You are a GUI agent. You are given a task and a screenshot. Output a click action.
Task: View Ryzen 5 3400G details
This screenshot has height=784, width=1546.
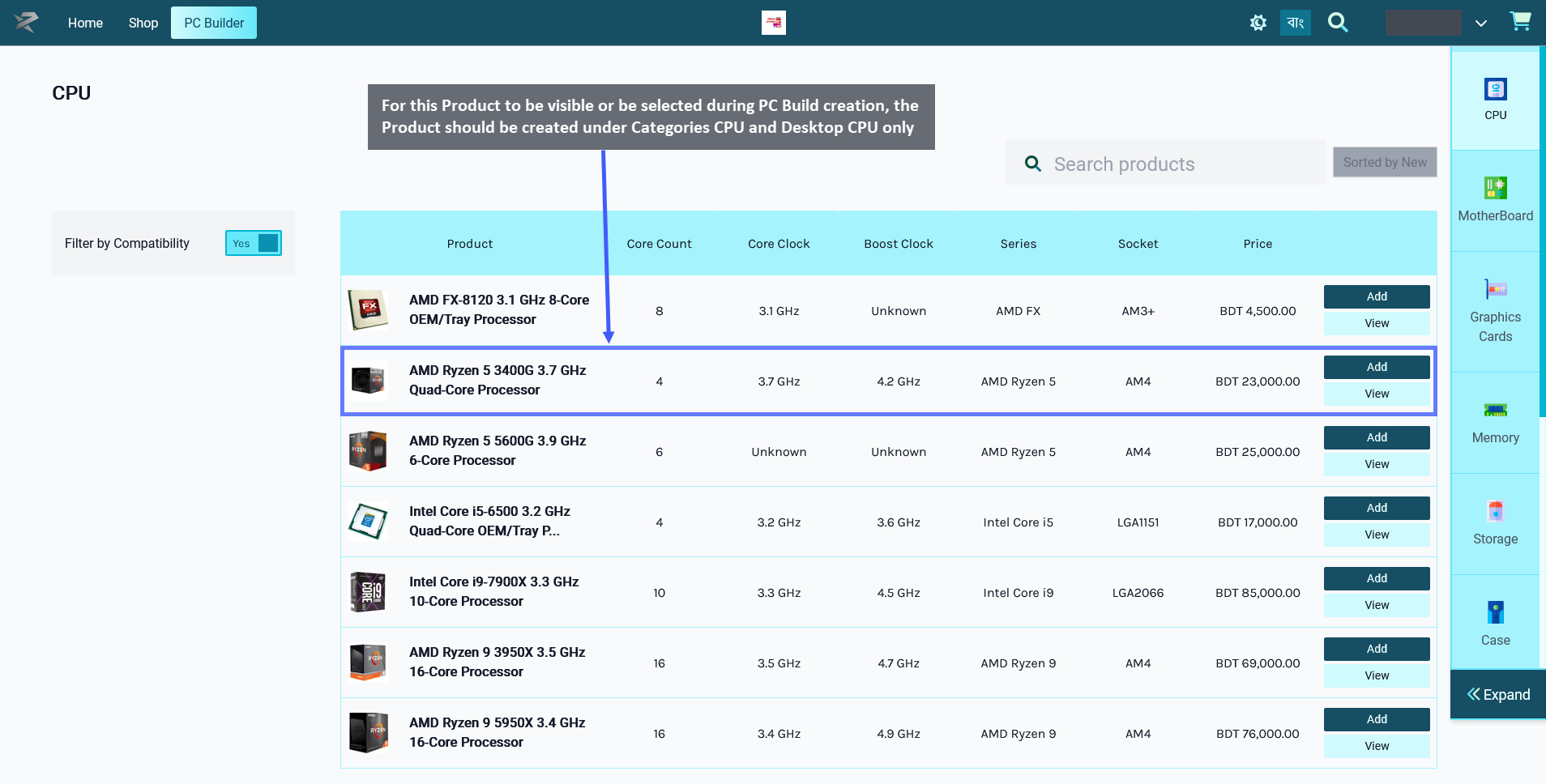[1377, 394]
